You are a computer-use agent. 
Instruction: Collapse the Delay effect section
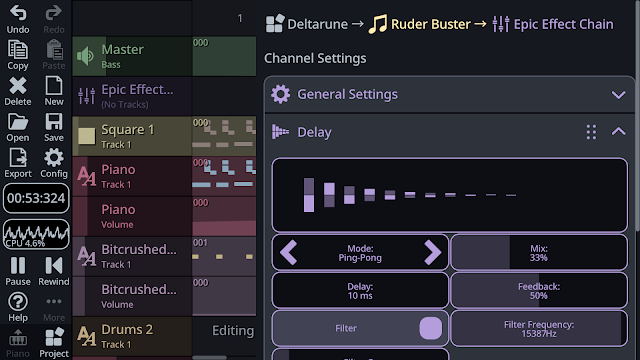[618, 131]
